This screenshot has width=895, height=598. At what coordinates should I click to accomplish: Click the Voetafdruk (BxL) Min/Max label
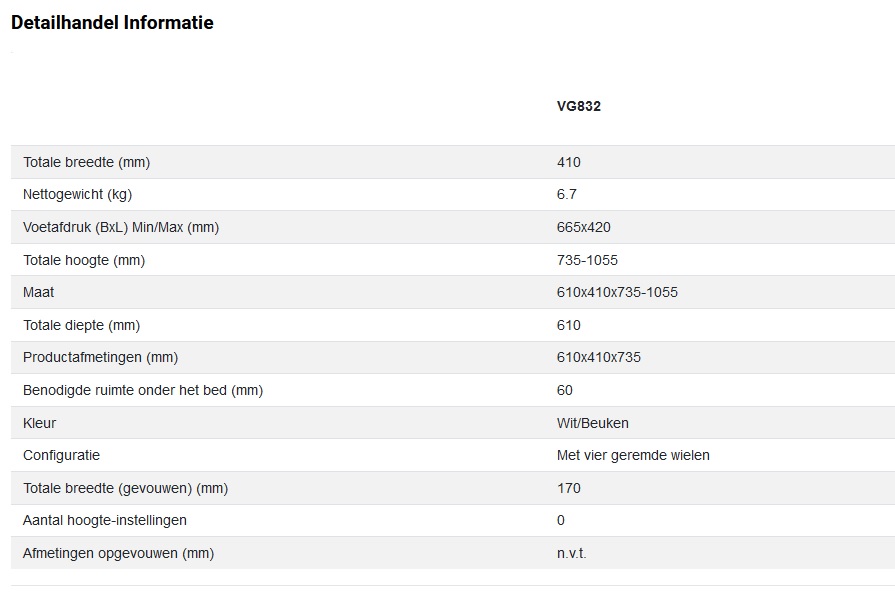(x=120, y=227)
